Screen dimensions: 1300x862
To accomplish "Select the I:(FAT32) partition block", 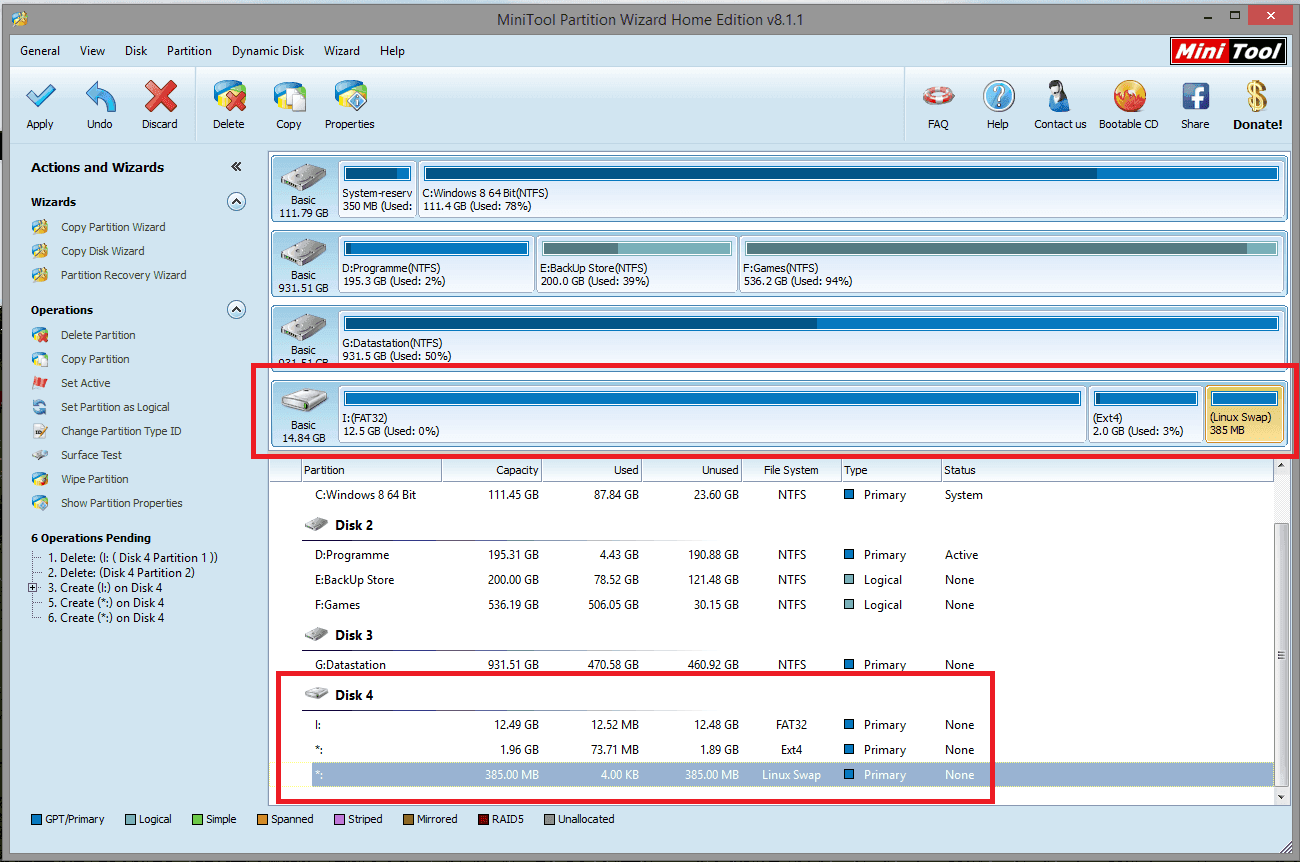I will 712,414.
